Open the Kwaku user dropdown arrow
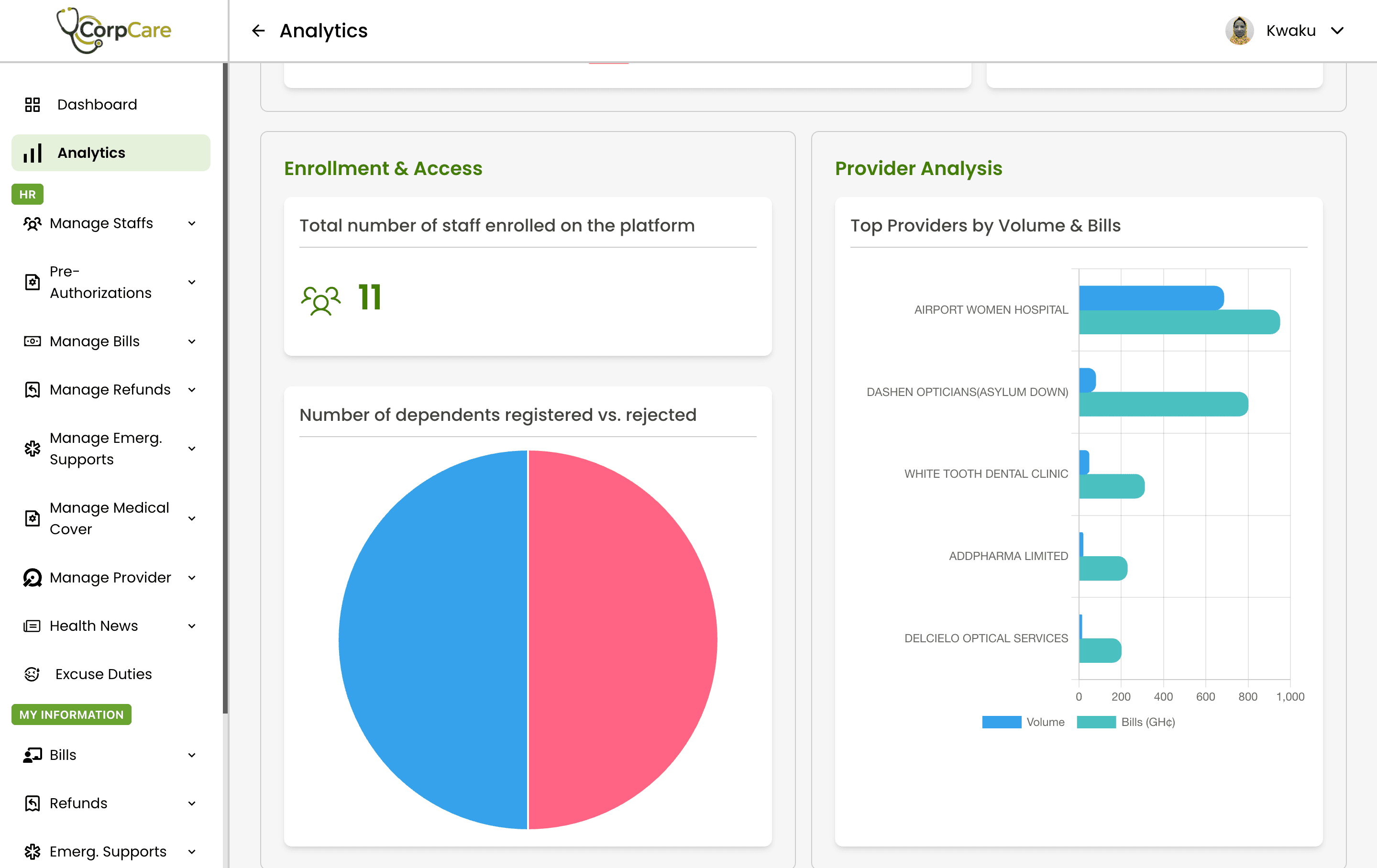 coord(1337,30)
